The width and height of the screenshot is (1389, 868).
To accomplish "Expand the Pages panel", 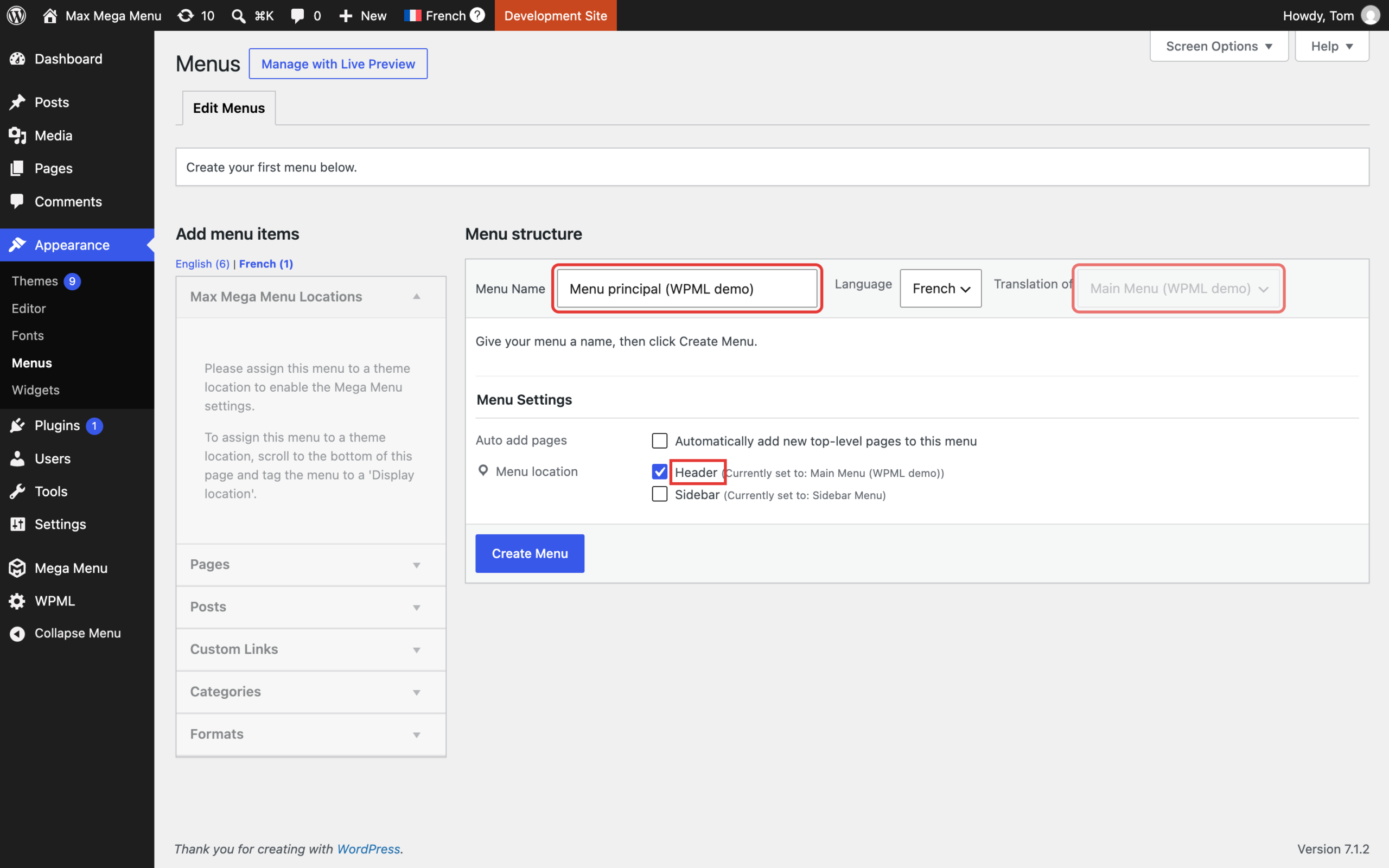I will [x=310, y=564].
